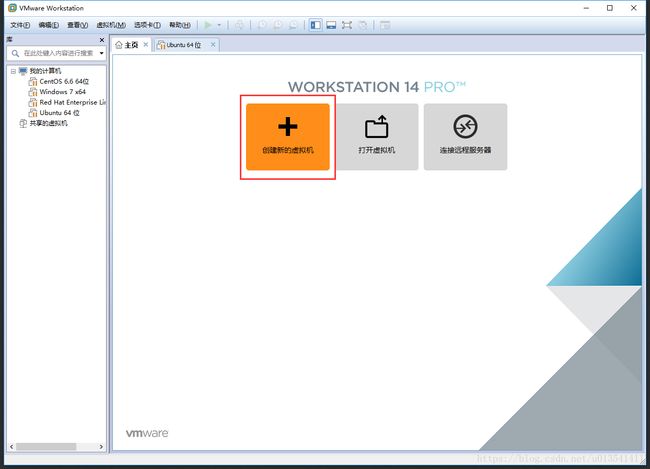Close the 主页 tab

pos(146,44)
